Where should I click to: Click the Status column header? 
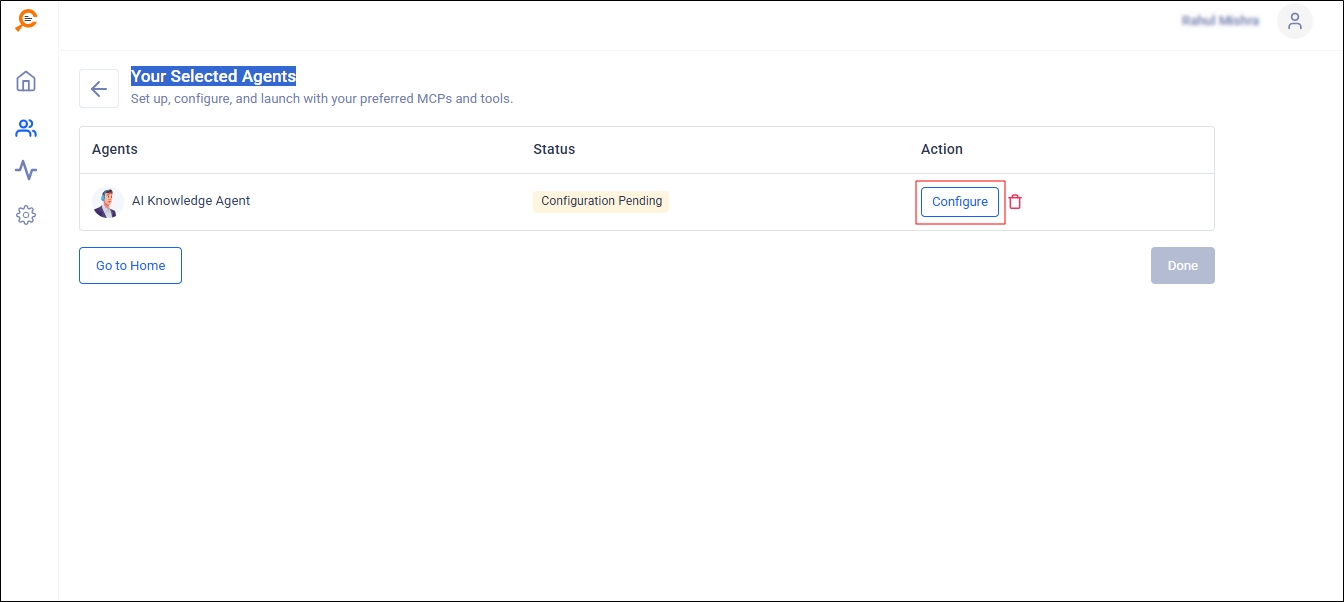554,149
